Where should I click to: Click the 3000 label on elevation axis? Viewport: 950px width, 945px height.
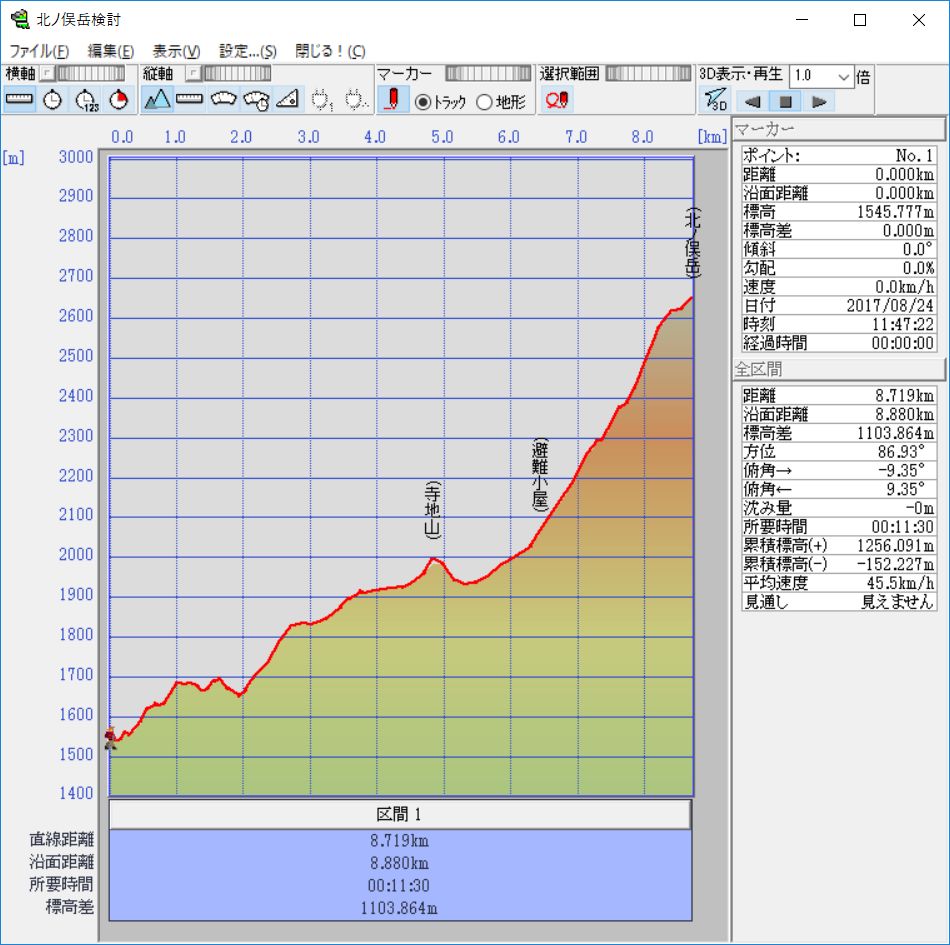pos(76,157)
